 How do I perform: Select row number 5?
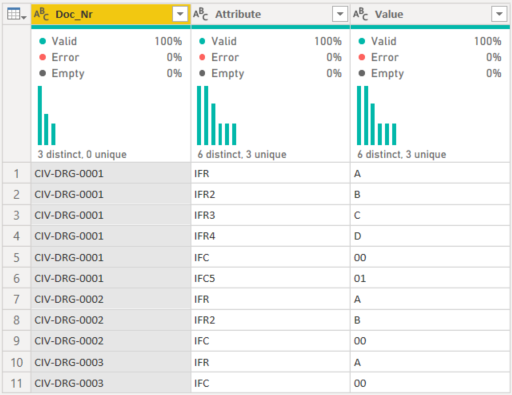coord(17,258)
